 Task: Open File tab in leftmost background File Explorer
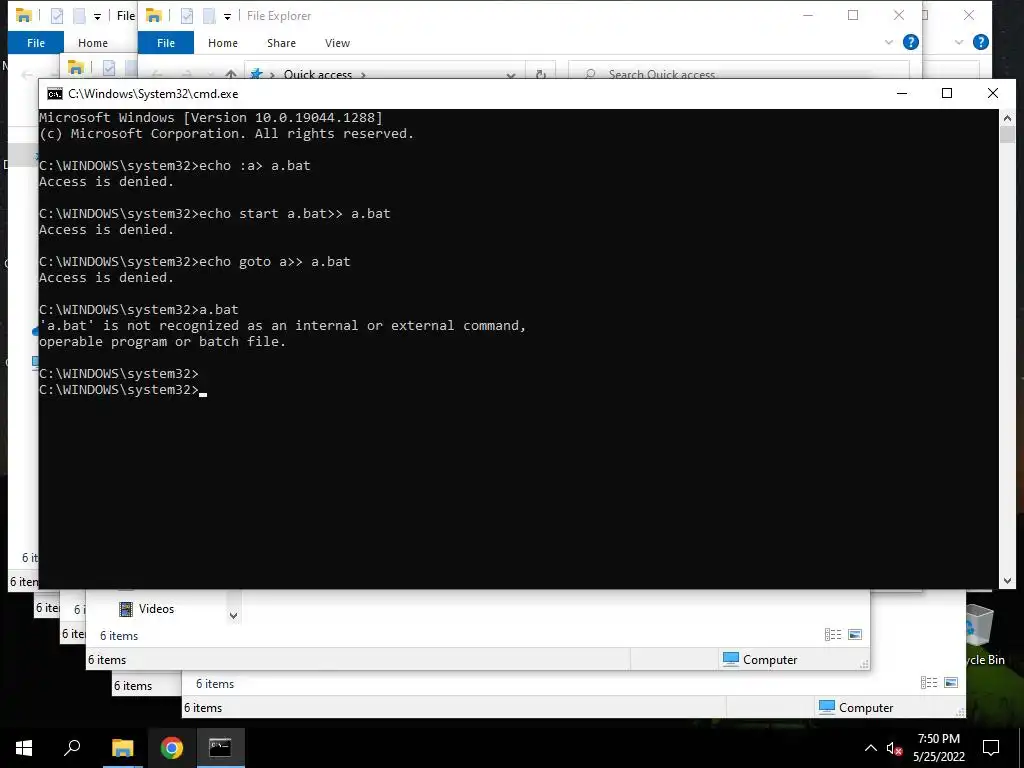36,42
